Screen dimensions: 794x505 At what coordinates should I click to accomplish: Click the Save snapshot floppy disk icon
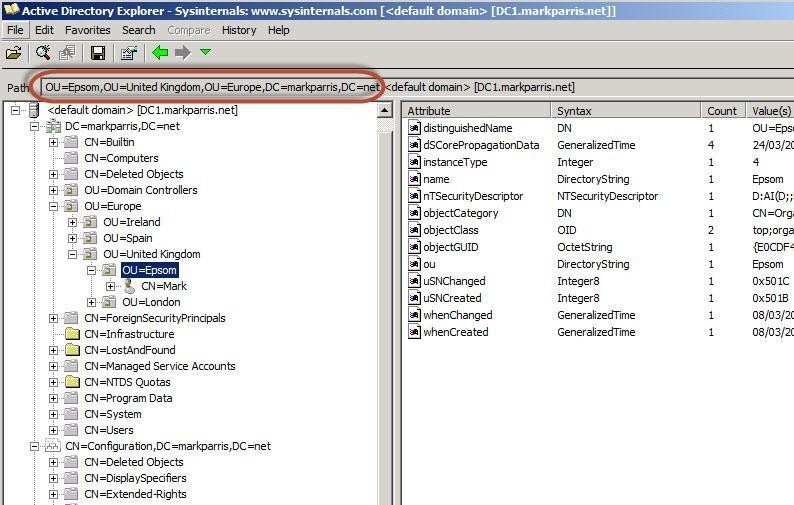[x=98, y=53]
